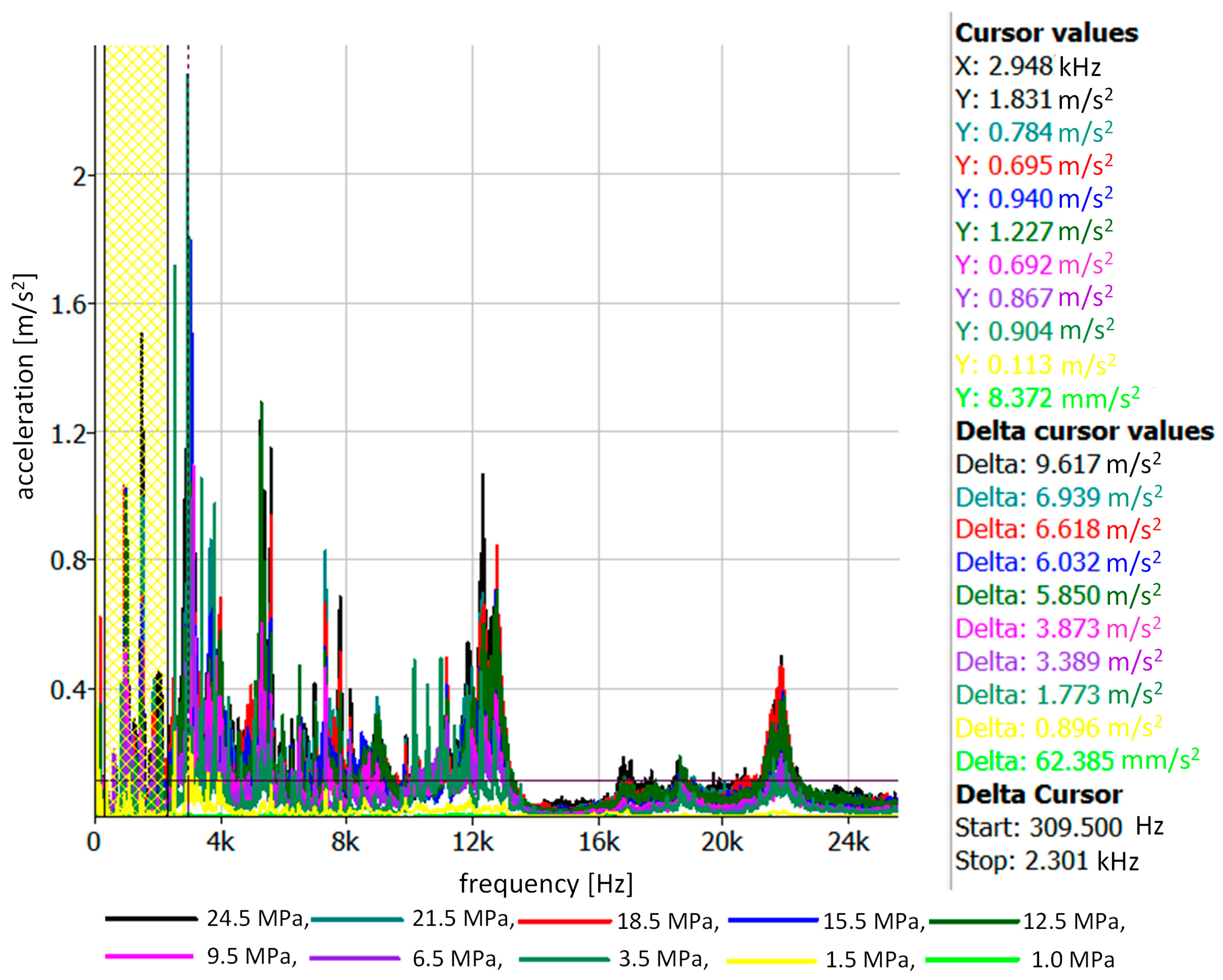Select the purple 6.5 MPa legend swatch
The image size is (1223, 980).
point(355,958)
